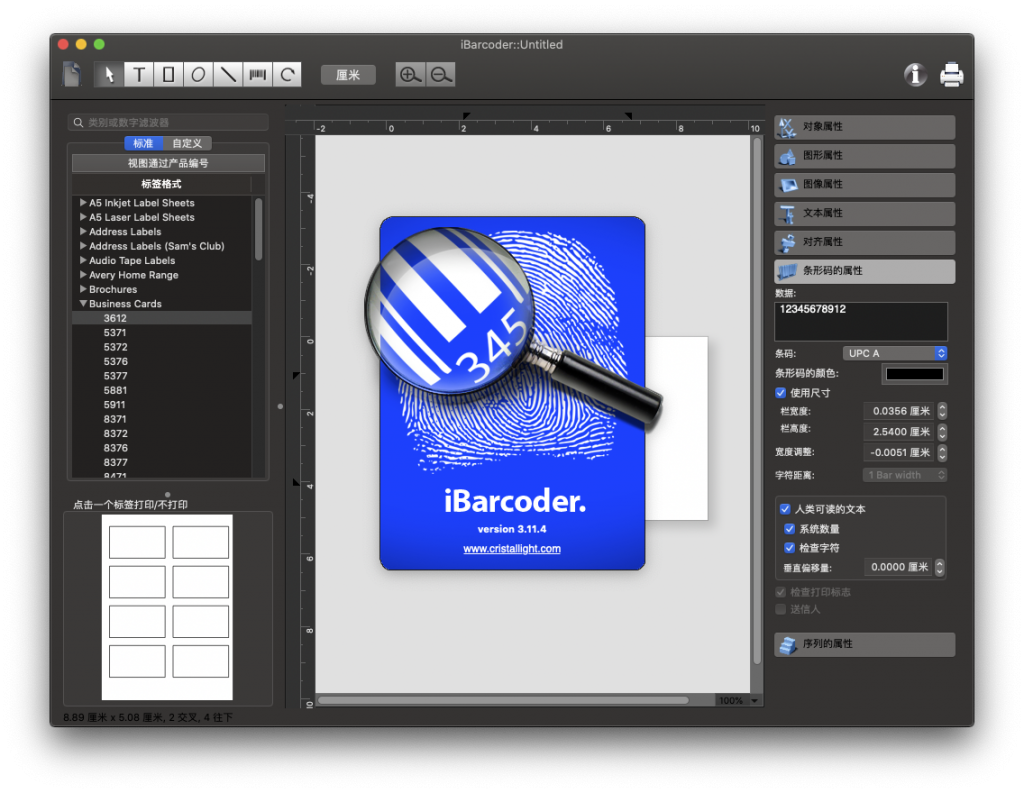
Task: Click the 对齐属性 panel icon
Action: pyautogui.click(x=788, y=242)
